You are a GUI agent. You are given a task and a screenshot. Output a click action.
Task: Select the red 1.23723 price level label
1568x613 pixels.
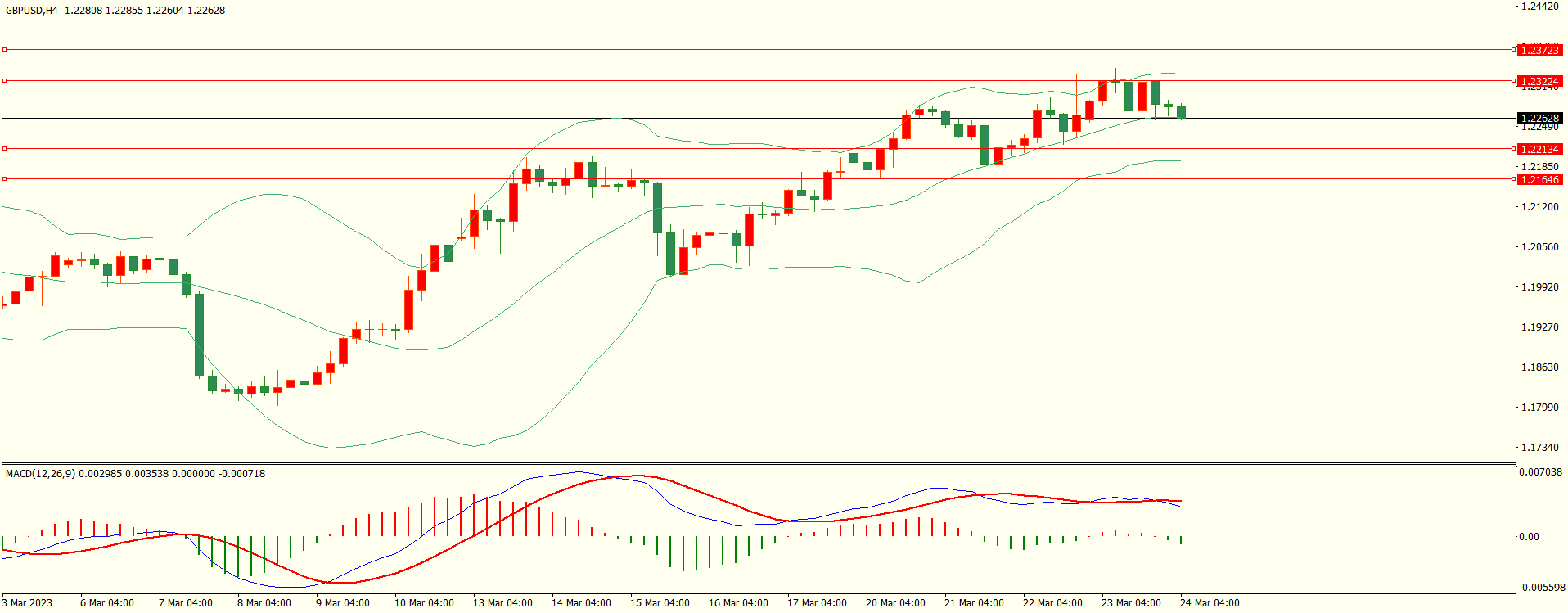click(1539, 50)
